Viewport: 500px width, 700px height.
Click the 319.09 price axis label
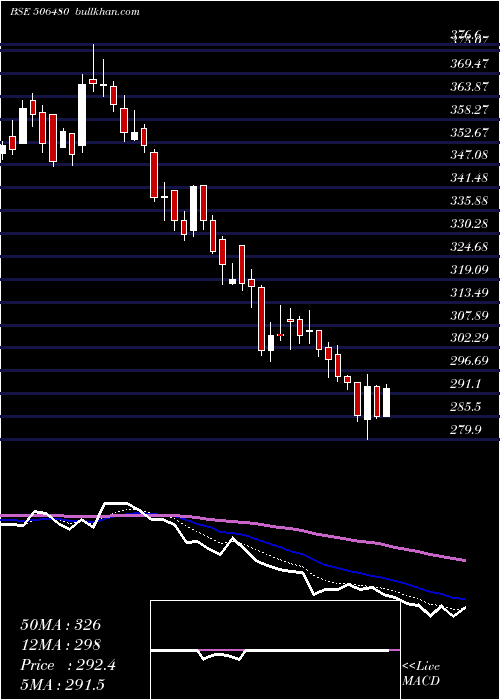point(469,270)
